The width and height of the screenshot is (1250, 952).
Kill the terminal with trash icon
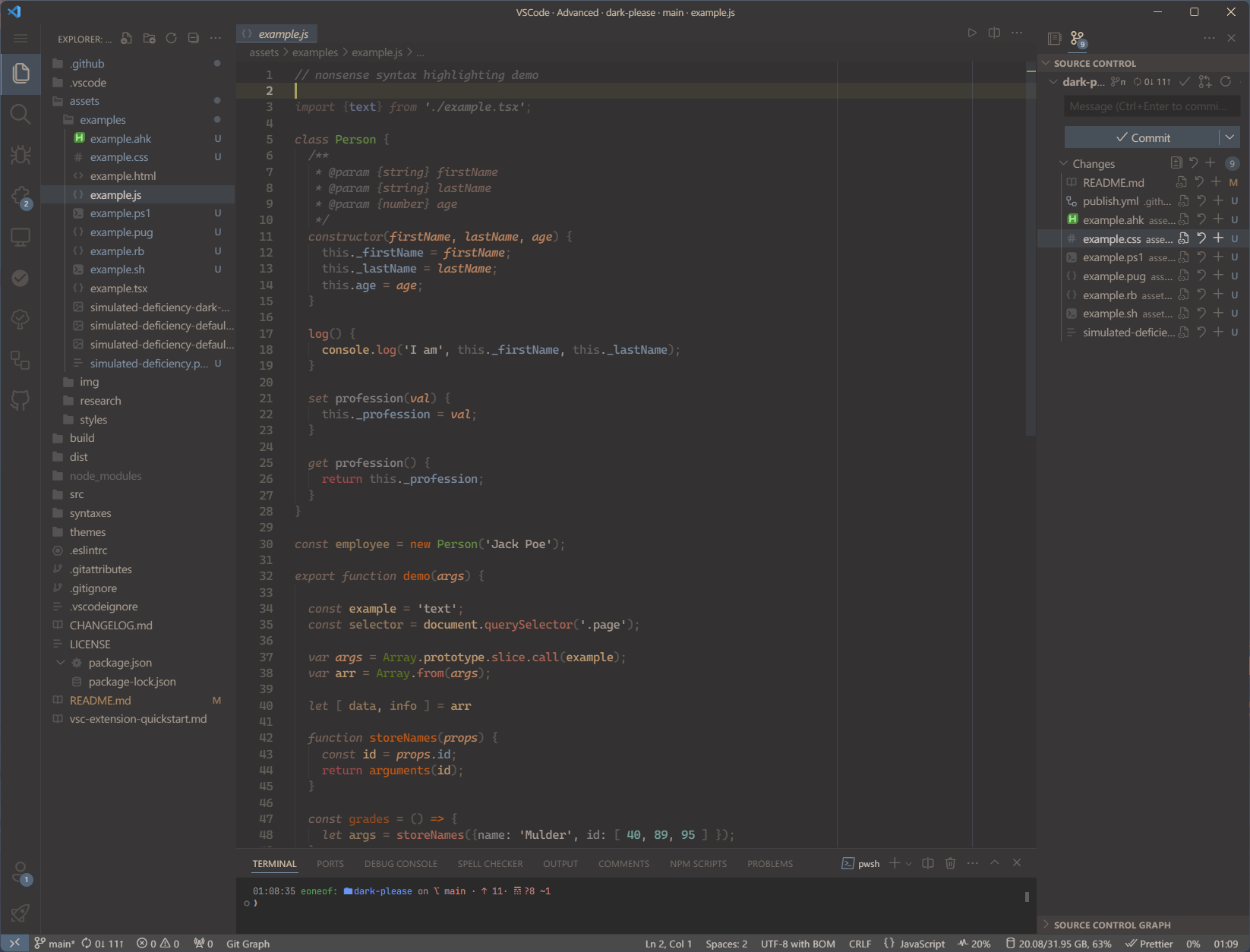pos(950,863)
